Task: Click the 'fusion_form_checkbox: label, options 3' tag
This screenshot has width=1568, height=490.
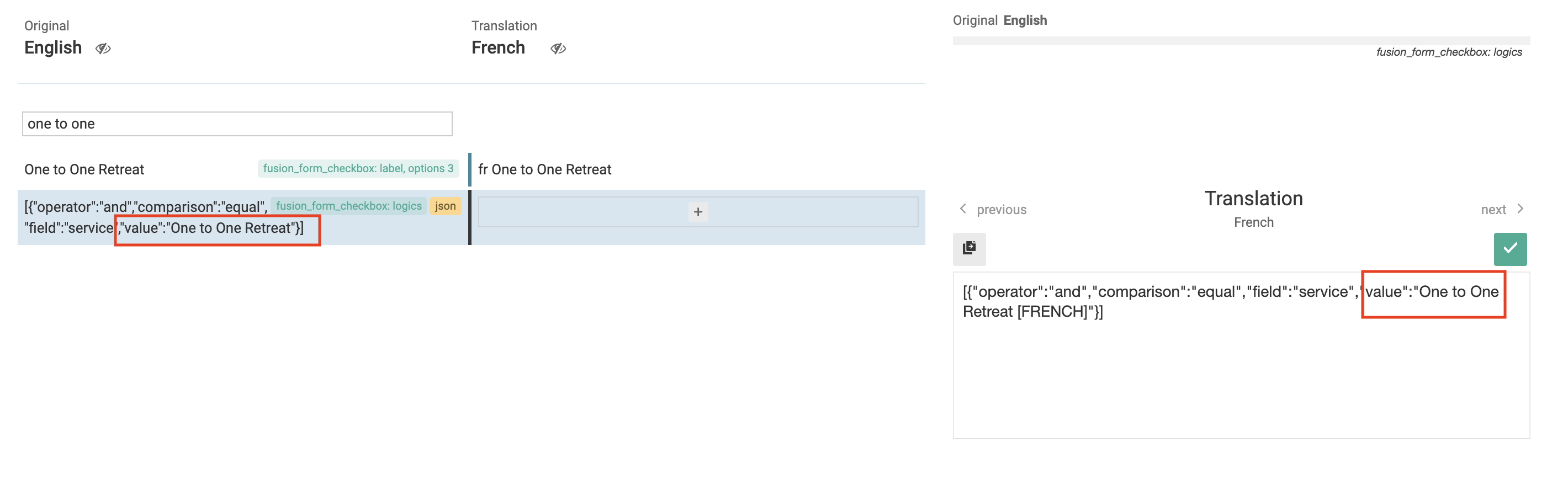Action: (358, 169)
